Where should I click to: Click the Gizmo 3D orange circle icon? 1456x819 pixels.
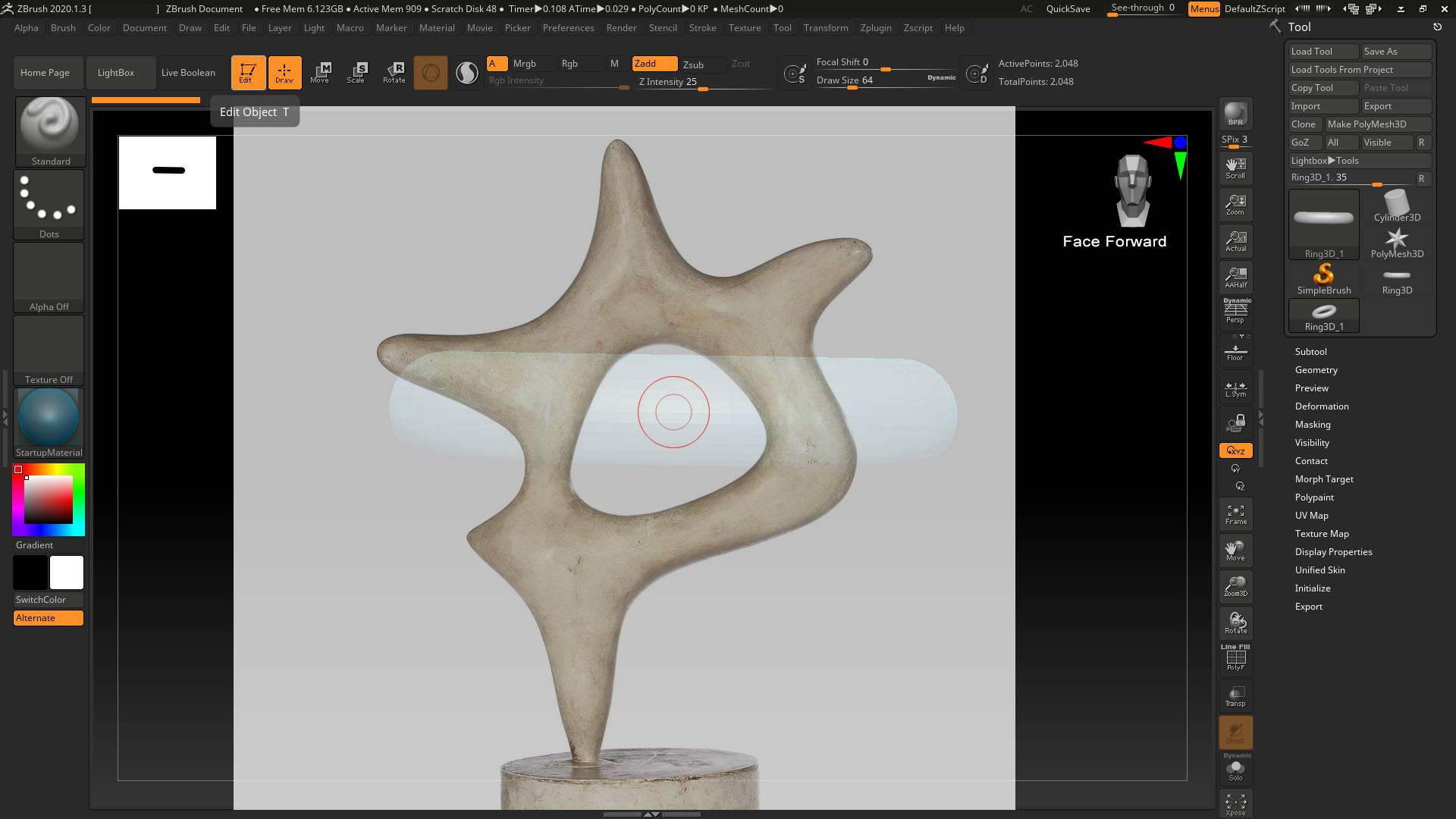point(431,73)
